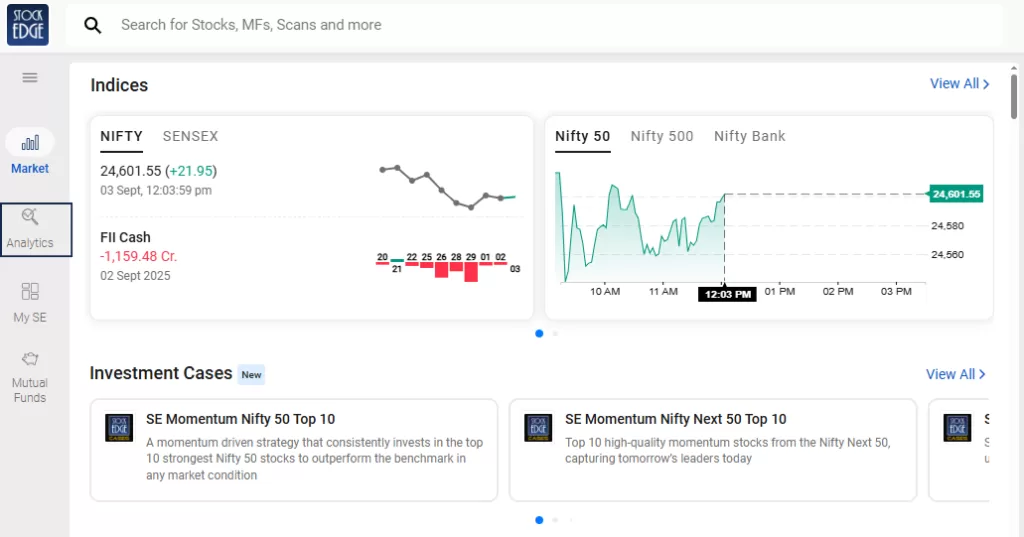
Task: Click View All for Investment Cases
Action: point(955,374)
